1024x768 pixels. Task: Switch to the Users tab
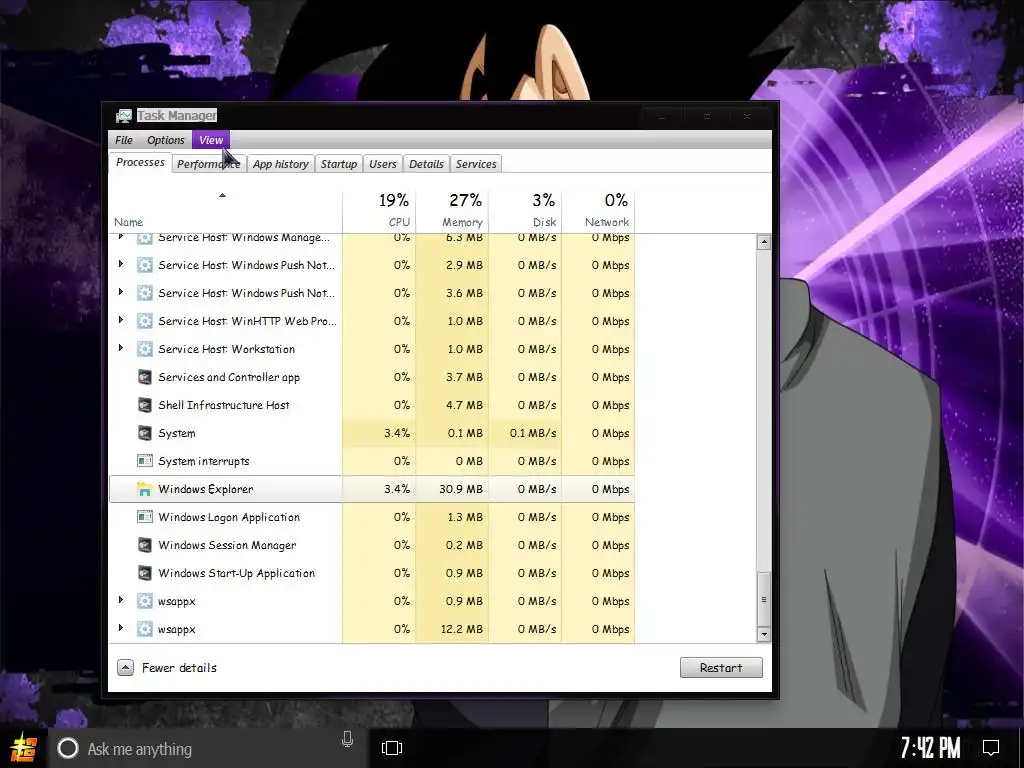tap(383, 164)
